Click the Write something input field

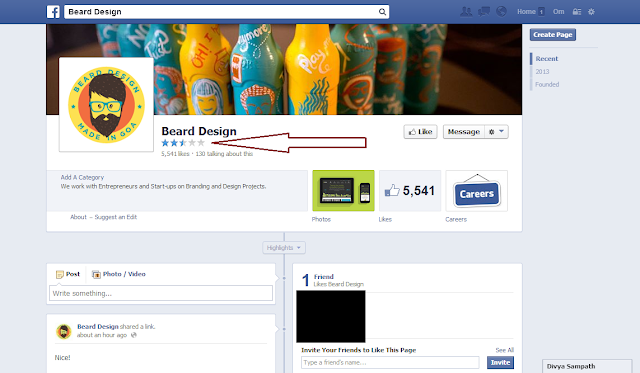click(x=161, y=293)
